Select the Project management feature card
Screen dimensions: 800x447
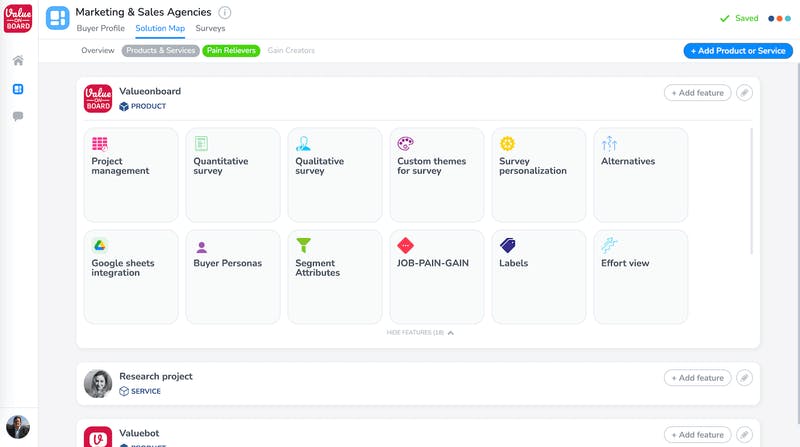pos(131,174)
